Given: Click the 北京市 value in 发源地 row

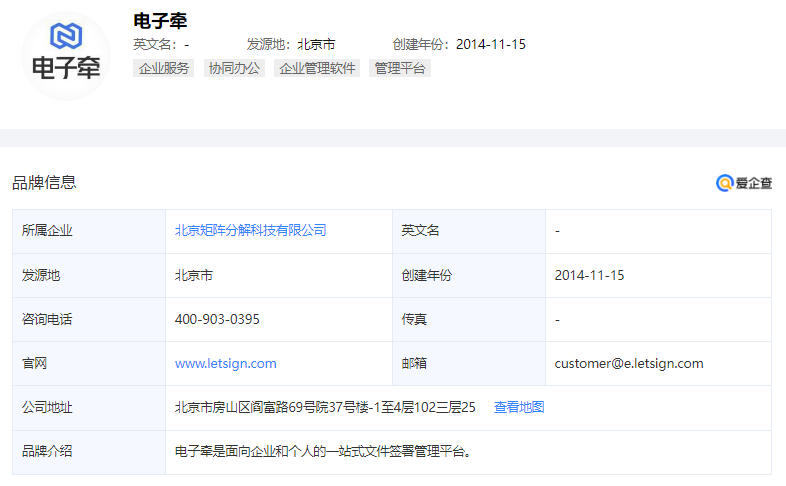Looking at the screenshot, I should (193, 275).
